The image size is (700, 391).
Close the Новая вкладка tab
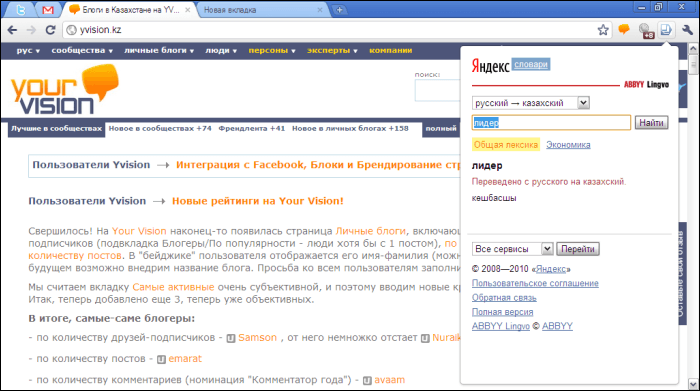click(320, 10)
